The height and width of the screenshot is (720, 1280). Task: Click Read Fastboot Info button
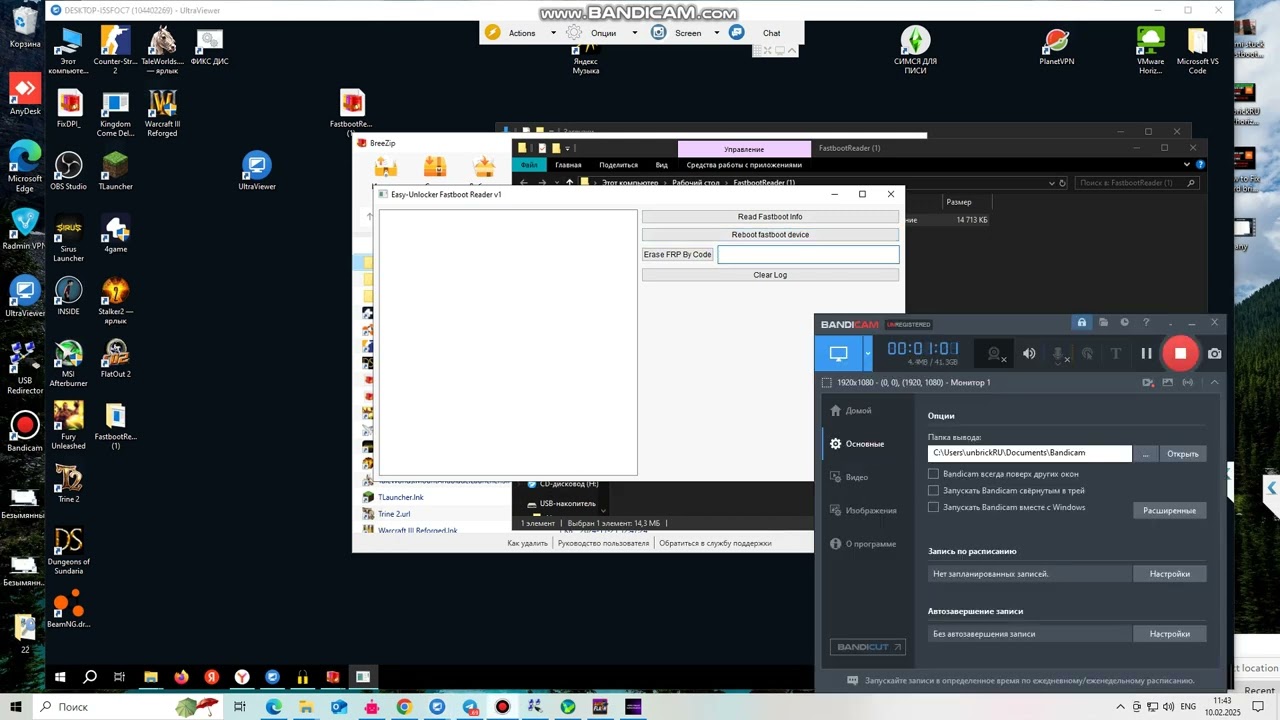pyautogui.click(x=770, y=217)
